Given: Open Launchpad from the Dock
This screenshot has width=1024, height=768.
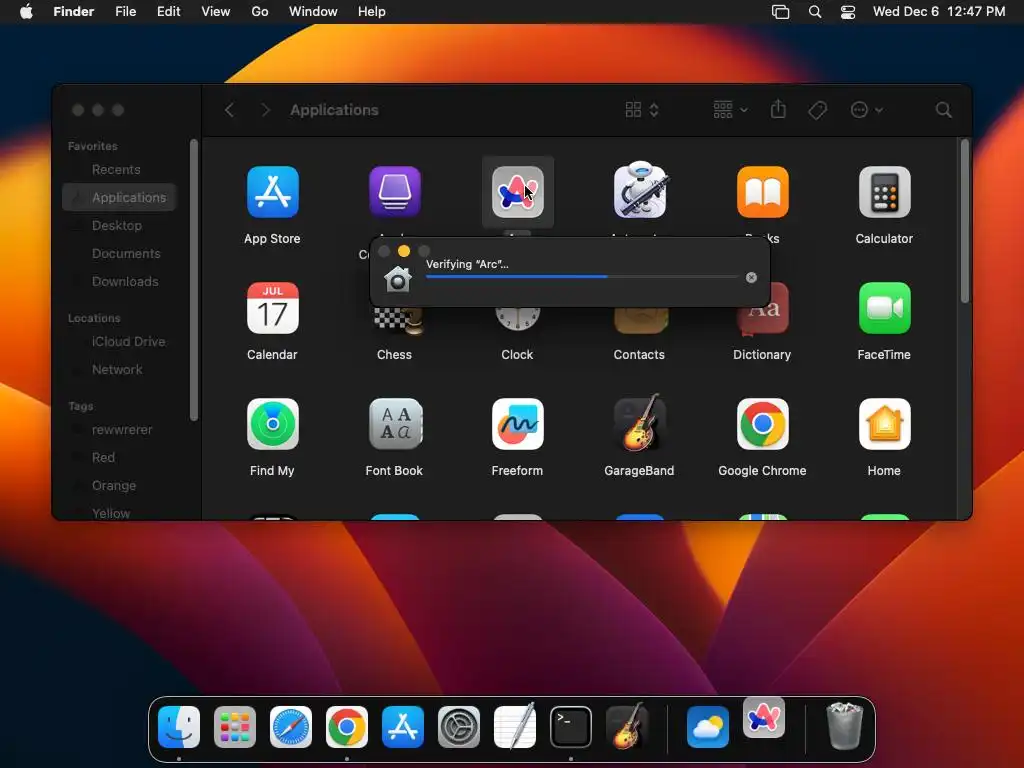Looking at the screenshot, I should [234, 726].
